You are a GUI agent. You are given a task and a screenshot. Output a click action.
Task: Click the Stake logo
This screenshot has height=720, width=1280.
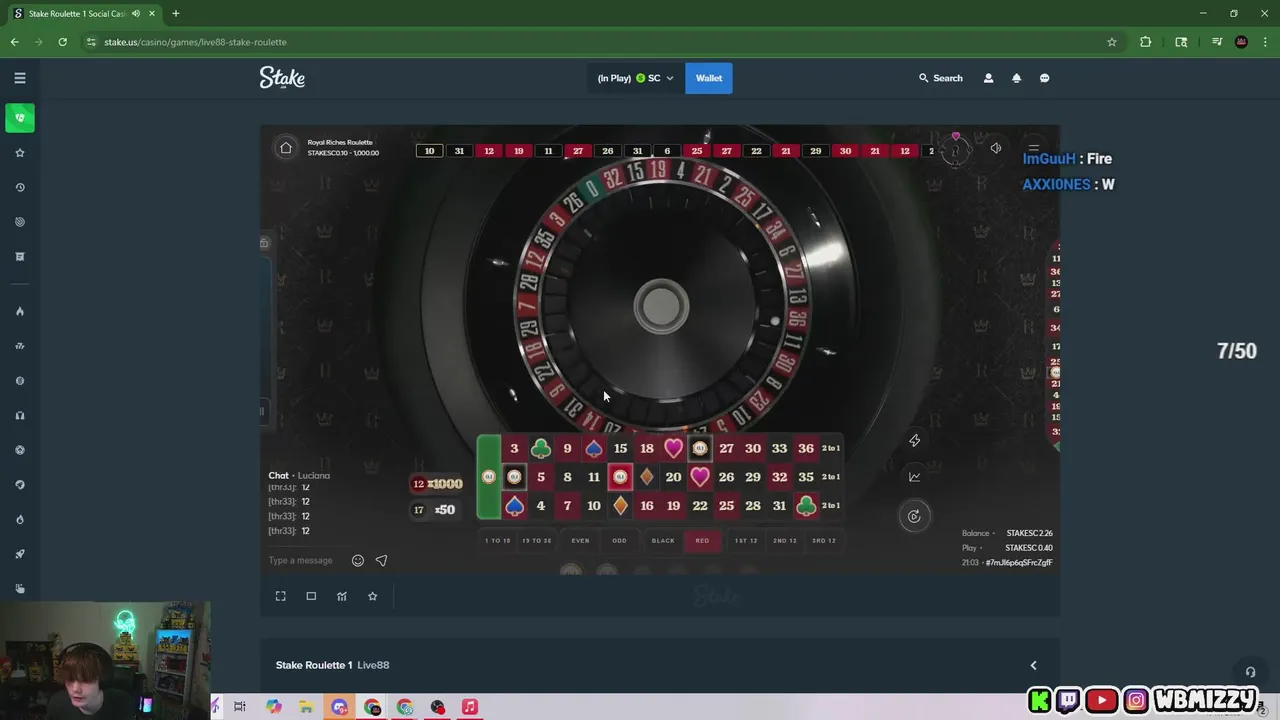click(282, 78)
